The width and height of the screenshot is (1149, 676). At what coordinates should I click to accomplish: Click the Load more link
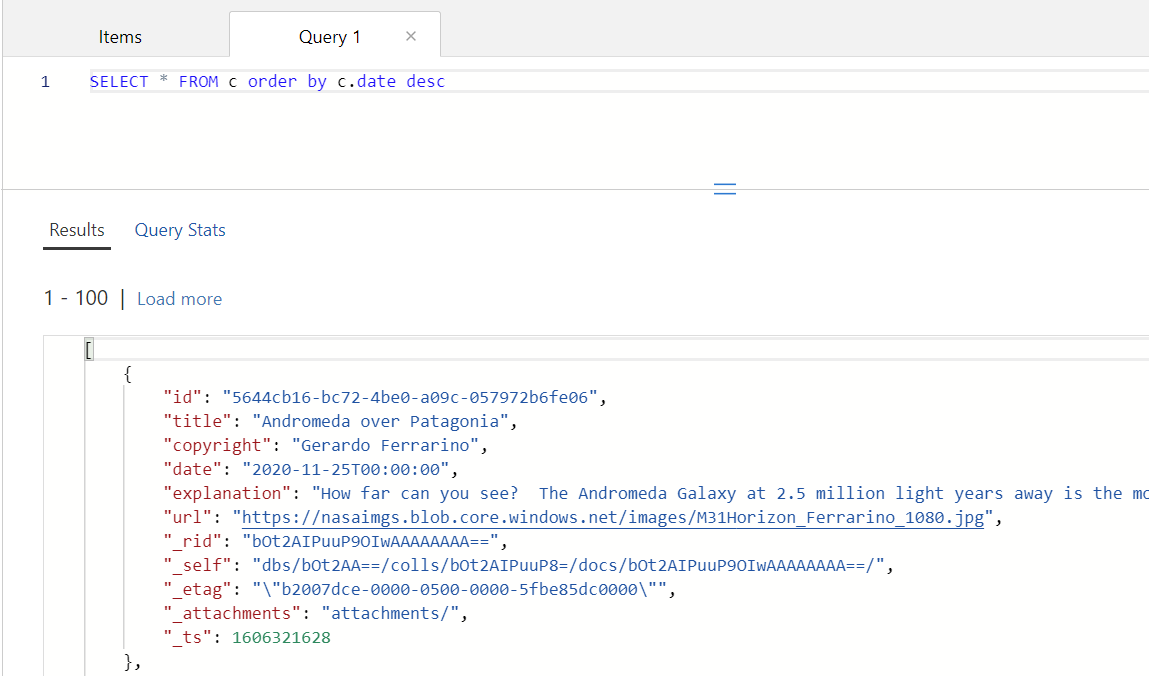tap(180, 299)
